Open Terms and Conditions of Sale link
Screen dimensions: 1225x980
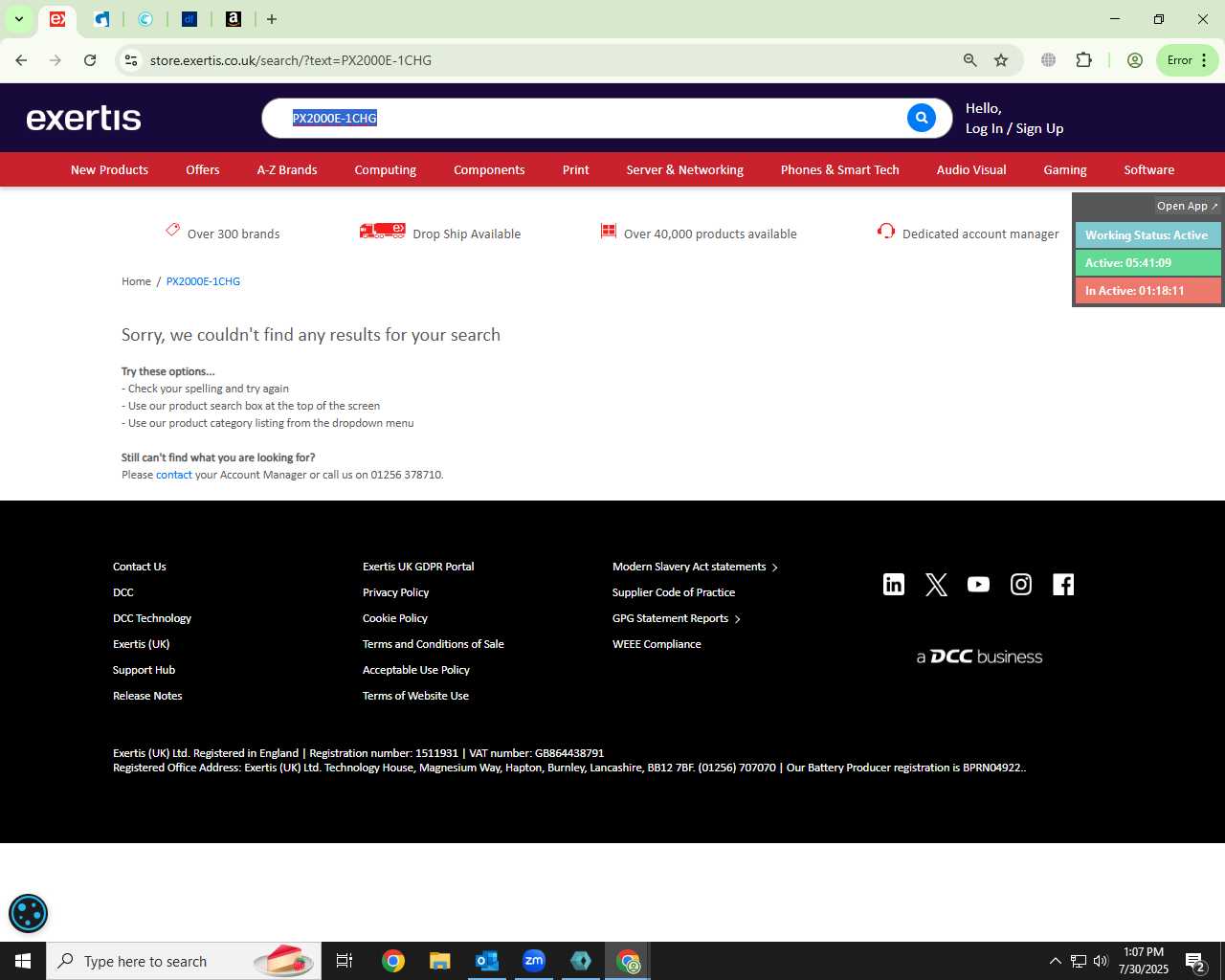[434, 644]
